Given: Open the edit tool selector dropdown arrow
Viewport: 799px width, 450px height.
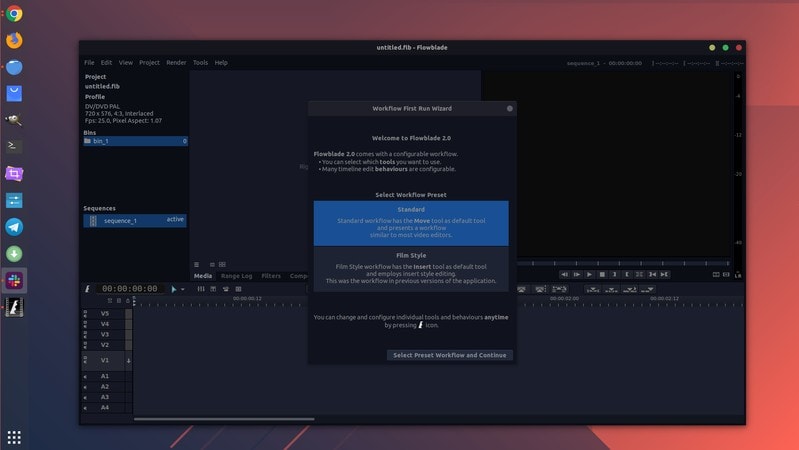Looking at the screenshot, I should coord(182,289).
